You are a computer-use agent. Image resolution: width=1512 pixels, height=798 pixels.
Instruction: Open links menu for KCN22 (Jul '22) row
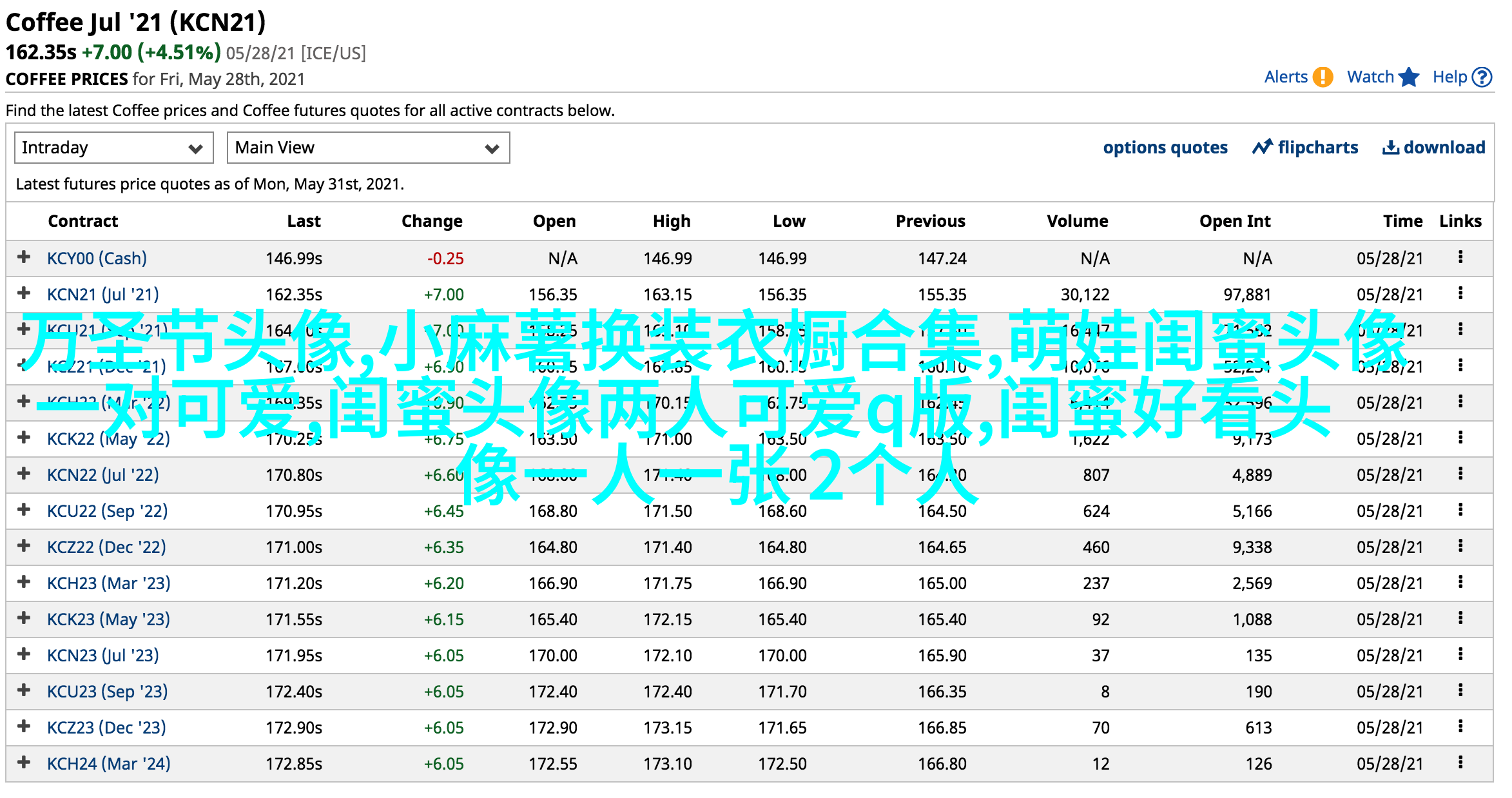[x=1460, y=474]
